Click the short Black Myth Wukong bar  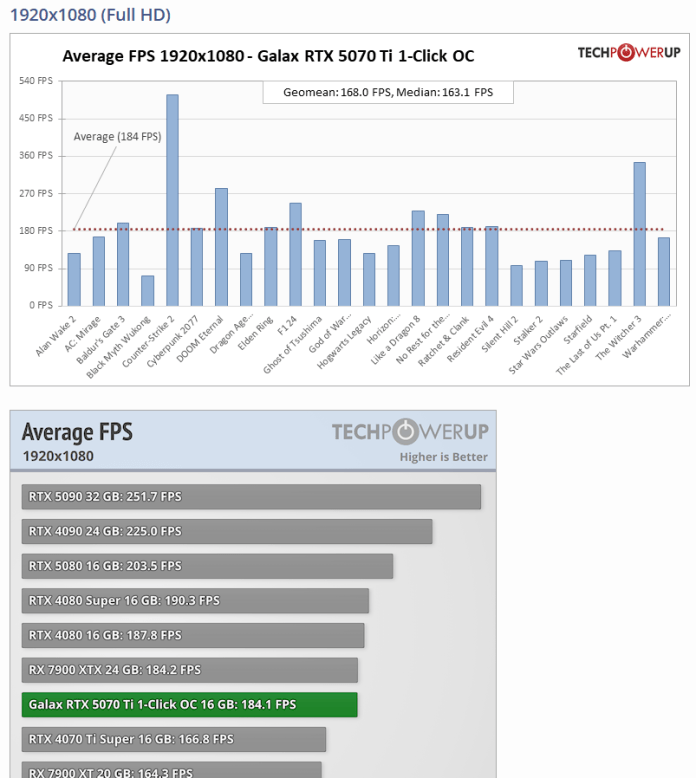pyautogui.click(x=147, y=291)
